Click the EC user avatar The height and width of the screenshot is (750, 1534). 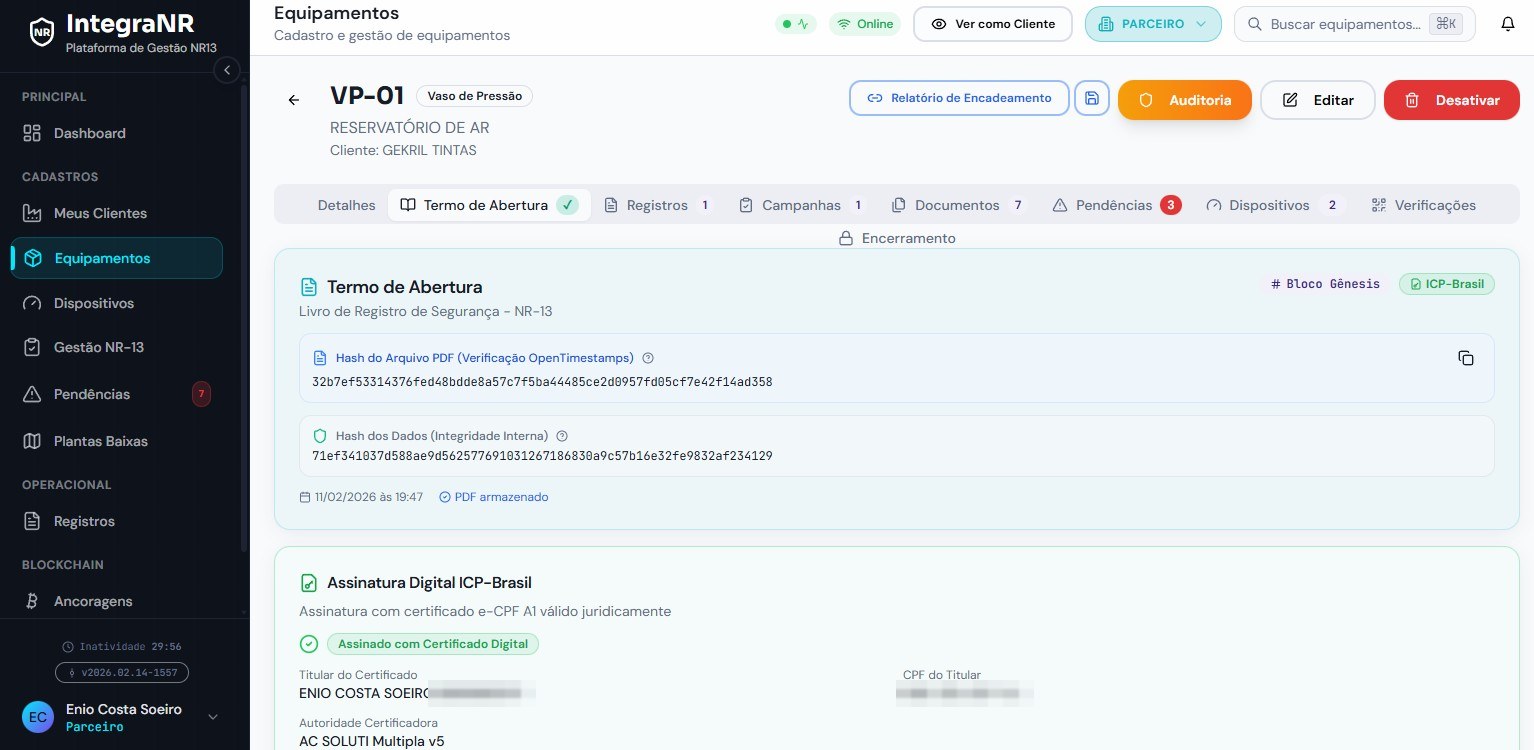(x=38, y=717)
